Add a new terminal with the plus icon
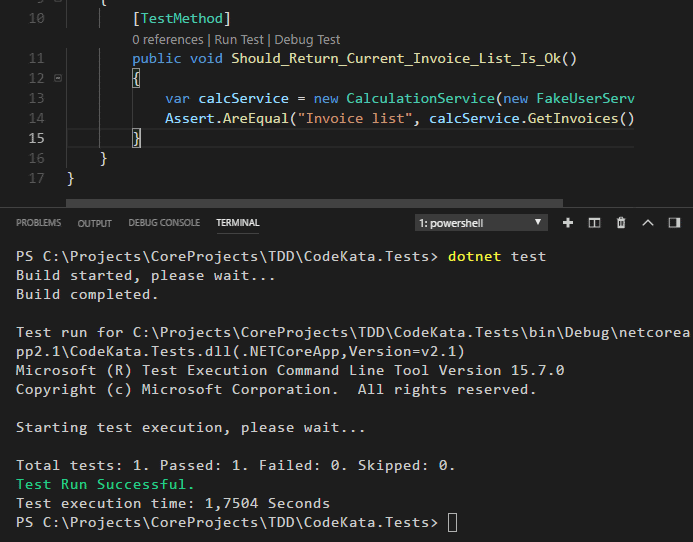The image size is (693, 542). tap(568, 223)
